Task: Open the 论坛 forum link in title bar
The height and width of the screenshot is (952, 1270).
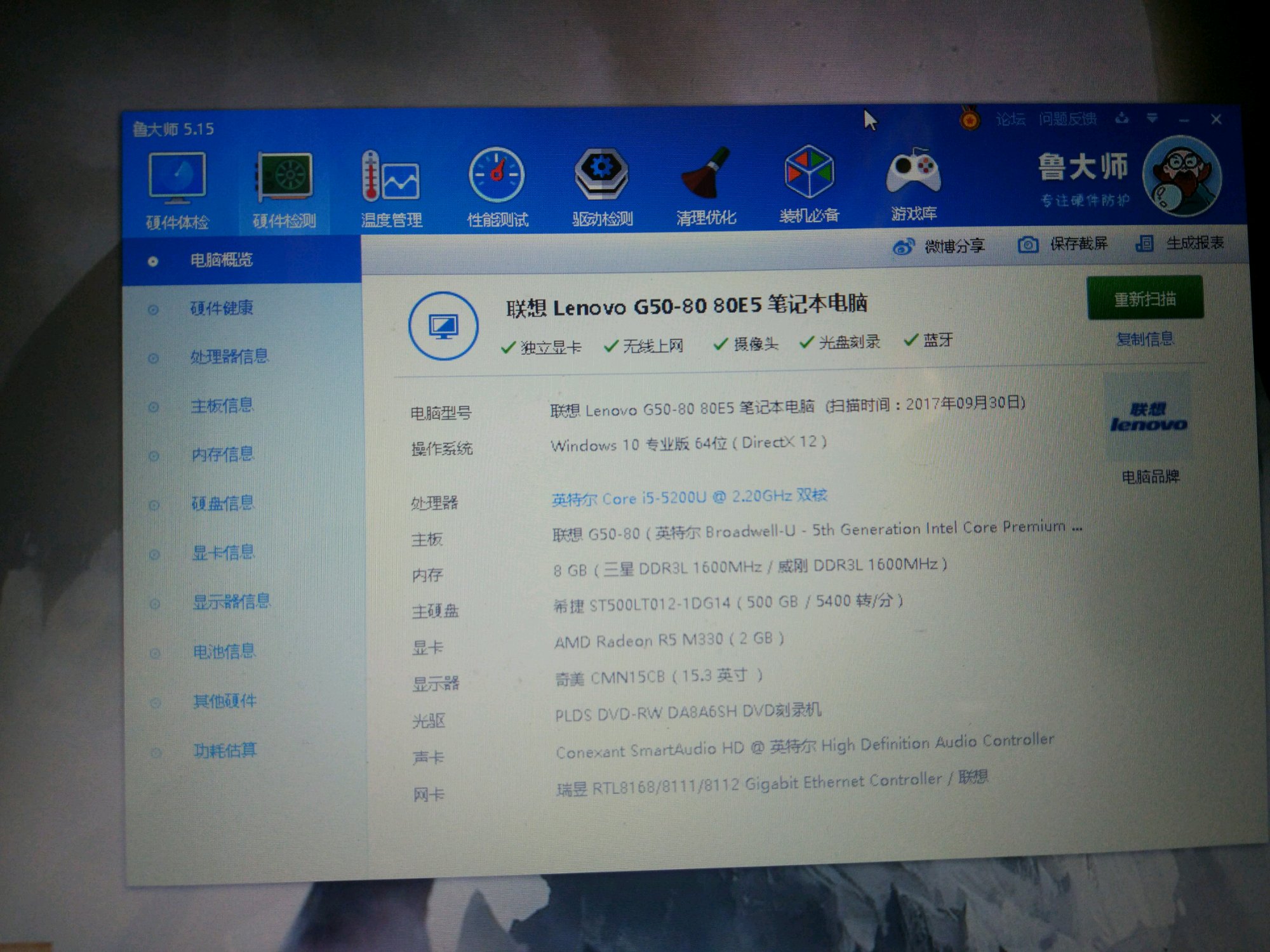Action: coord(1010,119)
